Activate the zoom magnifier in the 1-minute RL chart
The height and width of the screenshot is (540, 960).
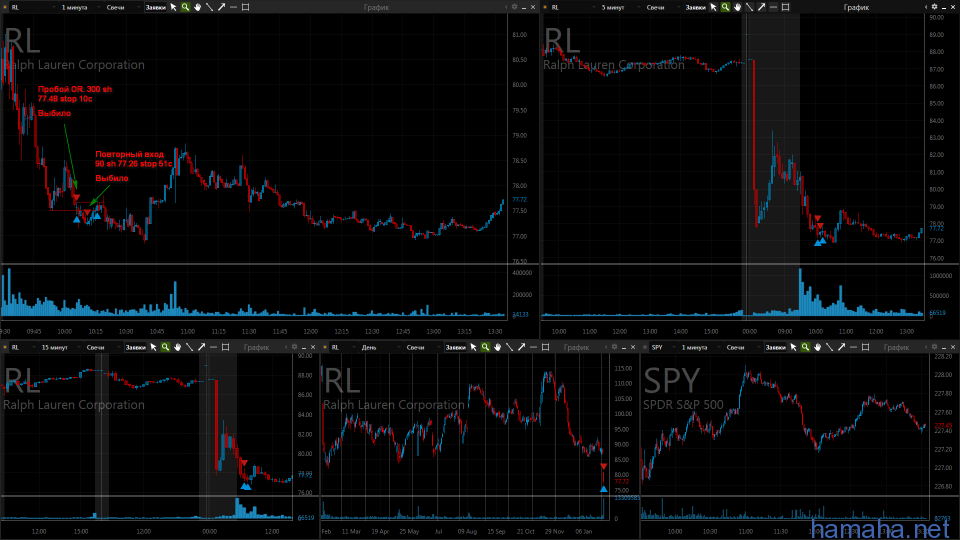(x=186, y=7)
